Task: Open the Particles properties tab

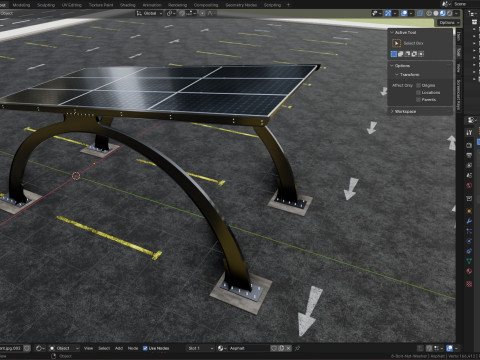Action: 469,231
